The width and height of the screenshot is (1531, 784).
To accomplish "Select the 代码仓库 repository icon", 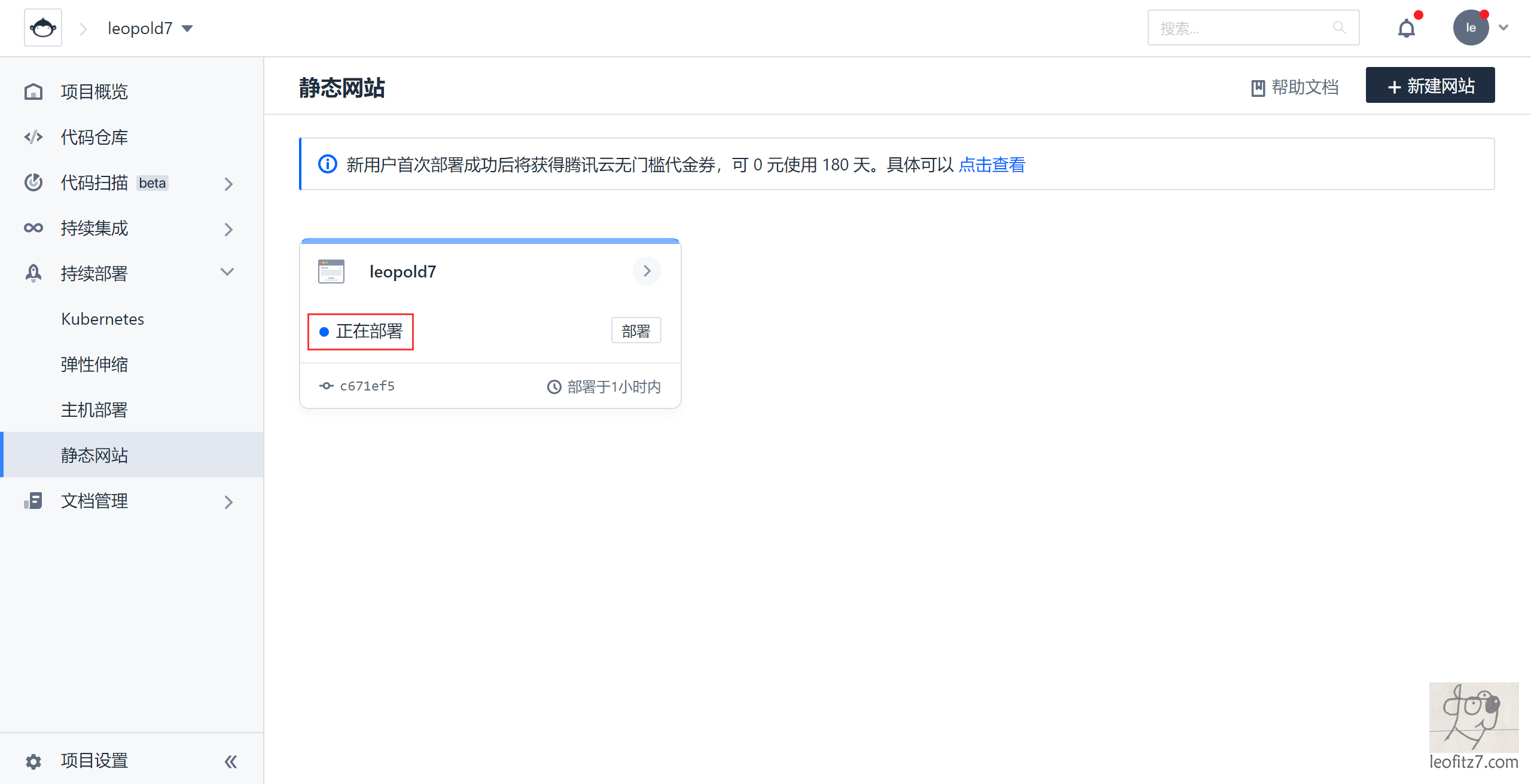I will (x=33, y=136).
